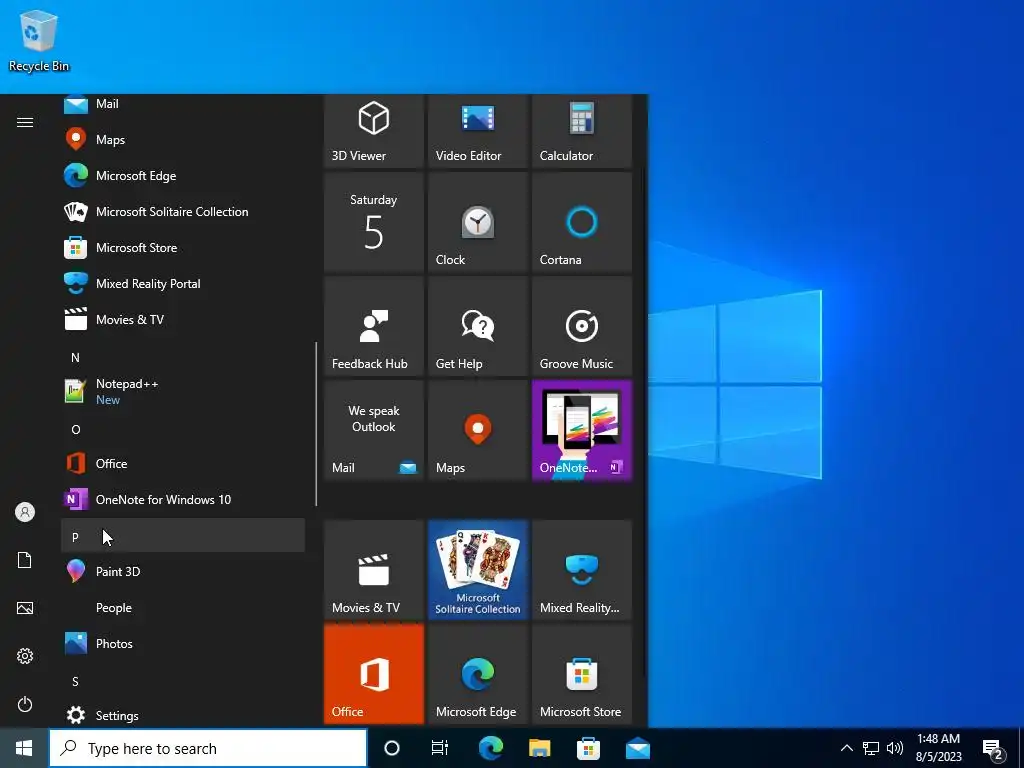Image resolution: width=1024 pixels, height=768 pixels.
Task: Launch the orange Office tile
Action: click(374, 673)
